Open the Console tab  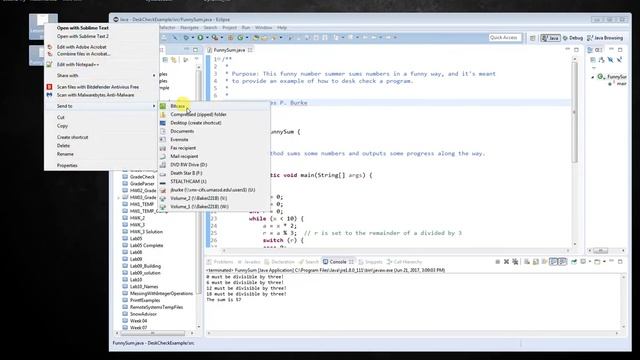(338, 262)
